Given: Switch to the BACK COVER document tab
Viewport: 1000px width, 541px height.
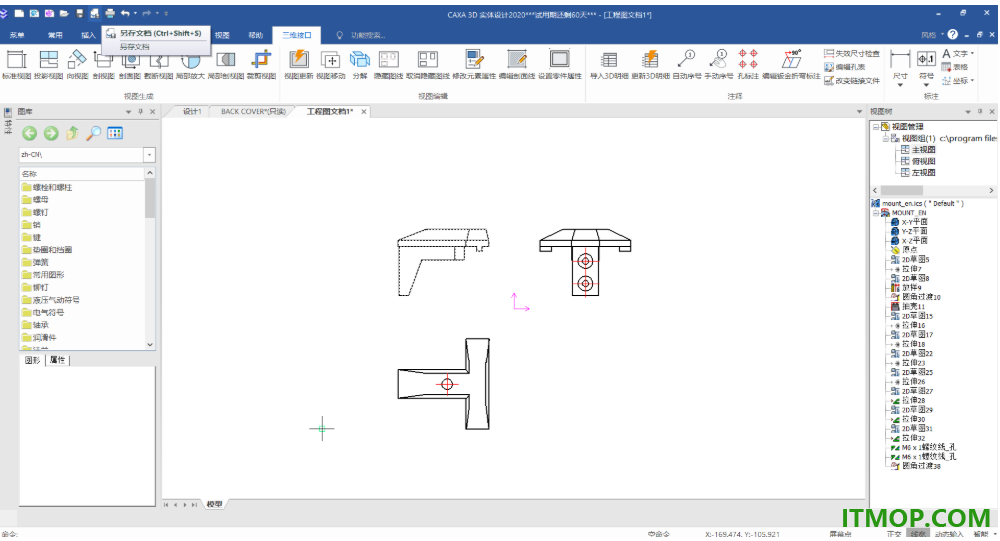Looking at the screenshot, I should pos(253,112).
